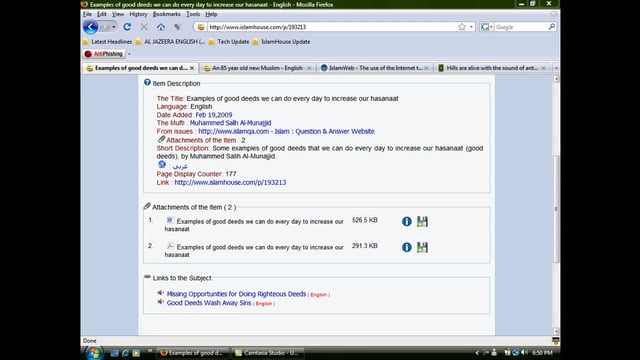Click the AntiPhishing toolbar button
Image resolution: width=640 pixels, height=360 pixels.
(x=104, y=54)
